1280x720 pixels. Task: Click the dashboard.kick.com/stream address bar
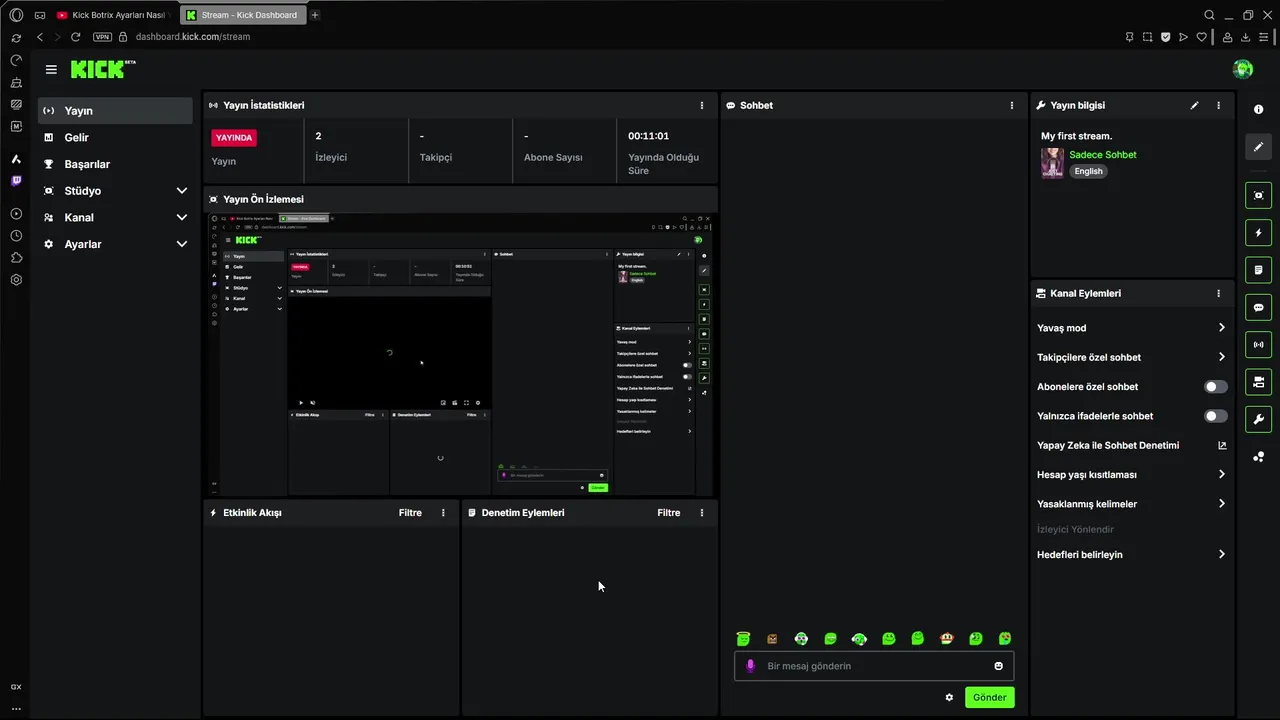pyautogui.click(x=193, y=37)
